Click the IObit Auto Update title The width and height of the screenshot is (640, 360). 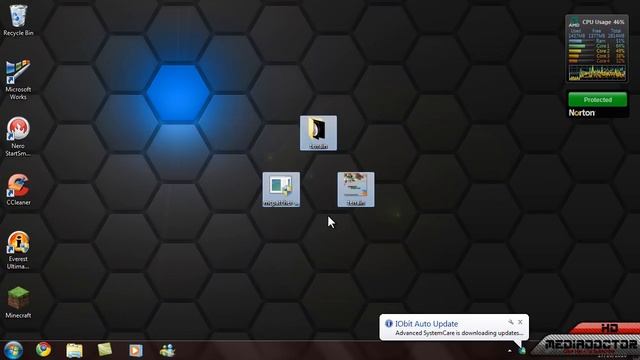(x=427, y=324)
